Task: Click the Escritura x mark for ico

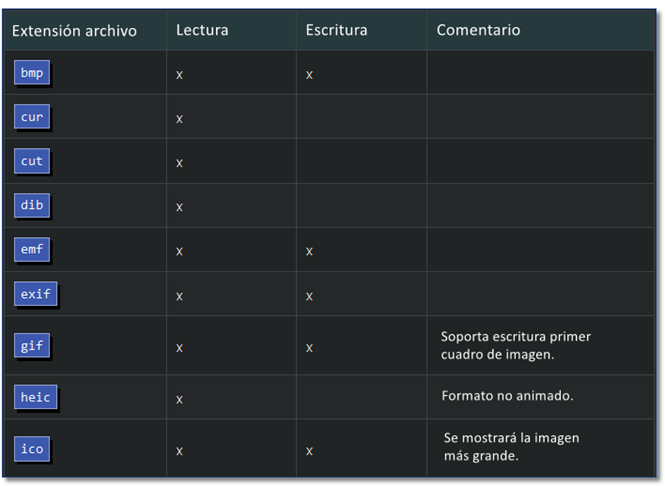Action: pyautogui.click(x=309, y=451)
